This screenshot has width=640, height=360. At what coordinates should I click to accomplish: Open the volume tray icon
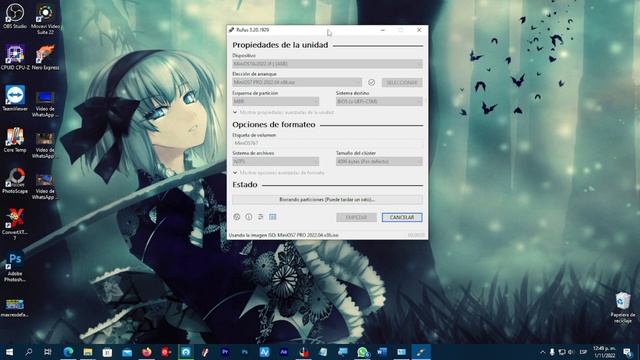(x=571, y=352)
